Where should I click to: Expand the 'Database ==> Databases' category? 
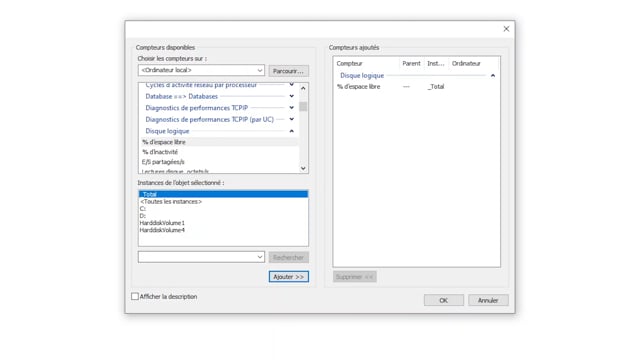click(x=291, y=96)
